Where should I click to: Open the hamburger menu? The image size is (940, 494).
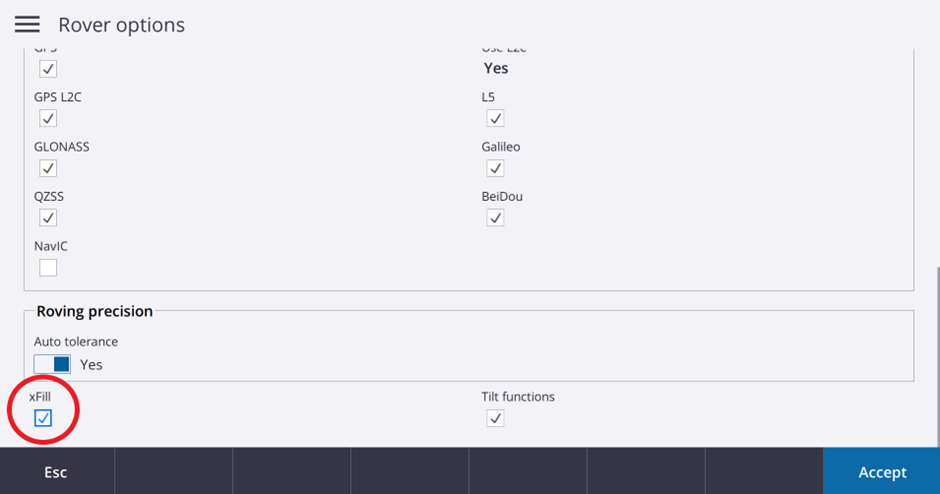pos(27,25)
